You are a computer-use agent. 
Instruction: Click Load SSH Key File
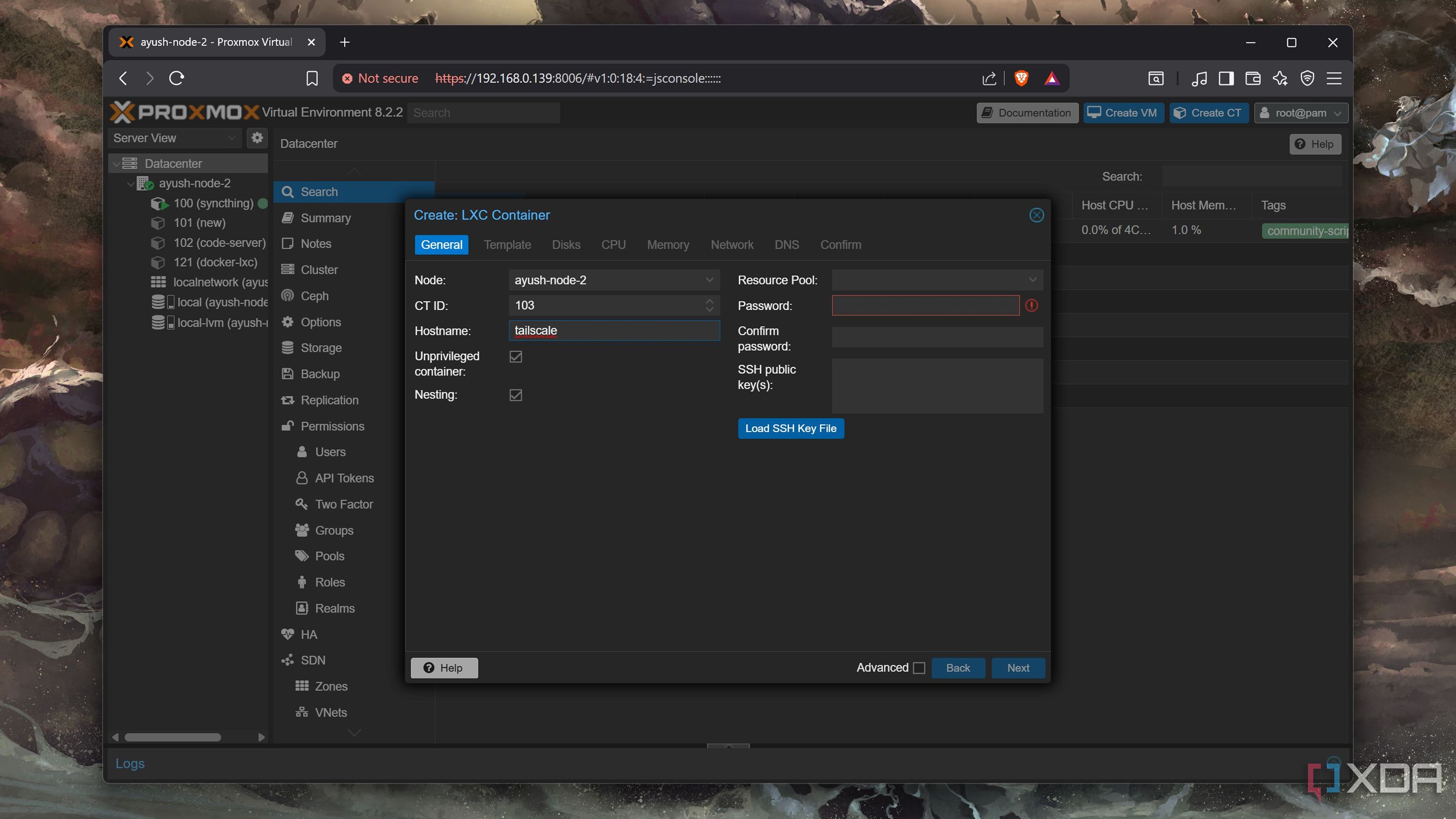pos(791,428)
